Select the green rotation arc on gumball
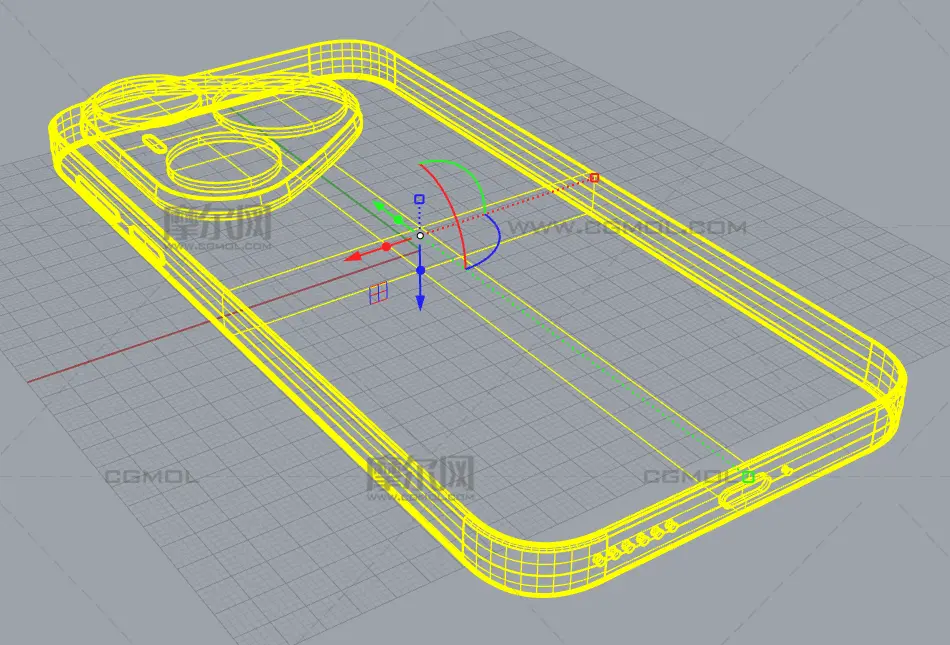This screenshot has width=950, height=645. click(x=463, y=170)
